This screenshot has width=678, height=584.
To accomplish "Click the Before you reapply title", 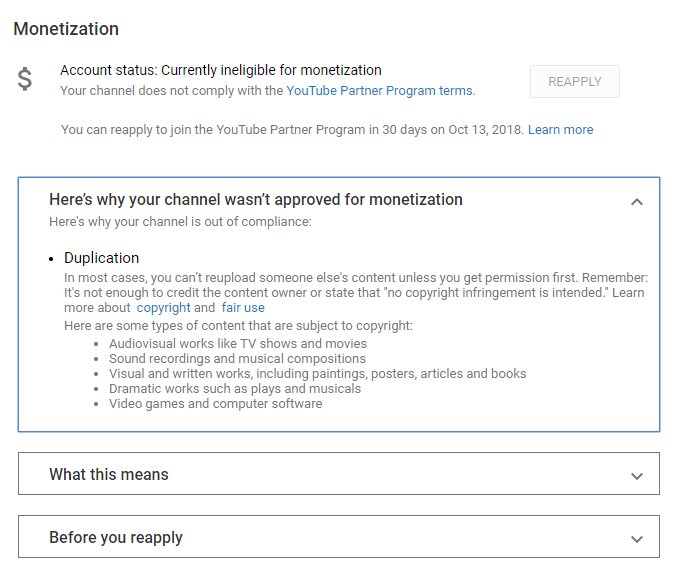I will tap(116, 537).
